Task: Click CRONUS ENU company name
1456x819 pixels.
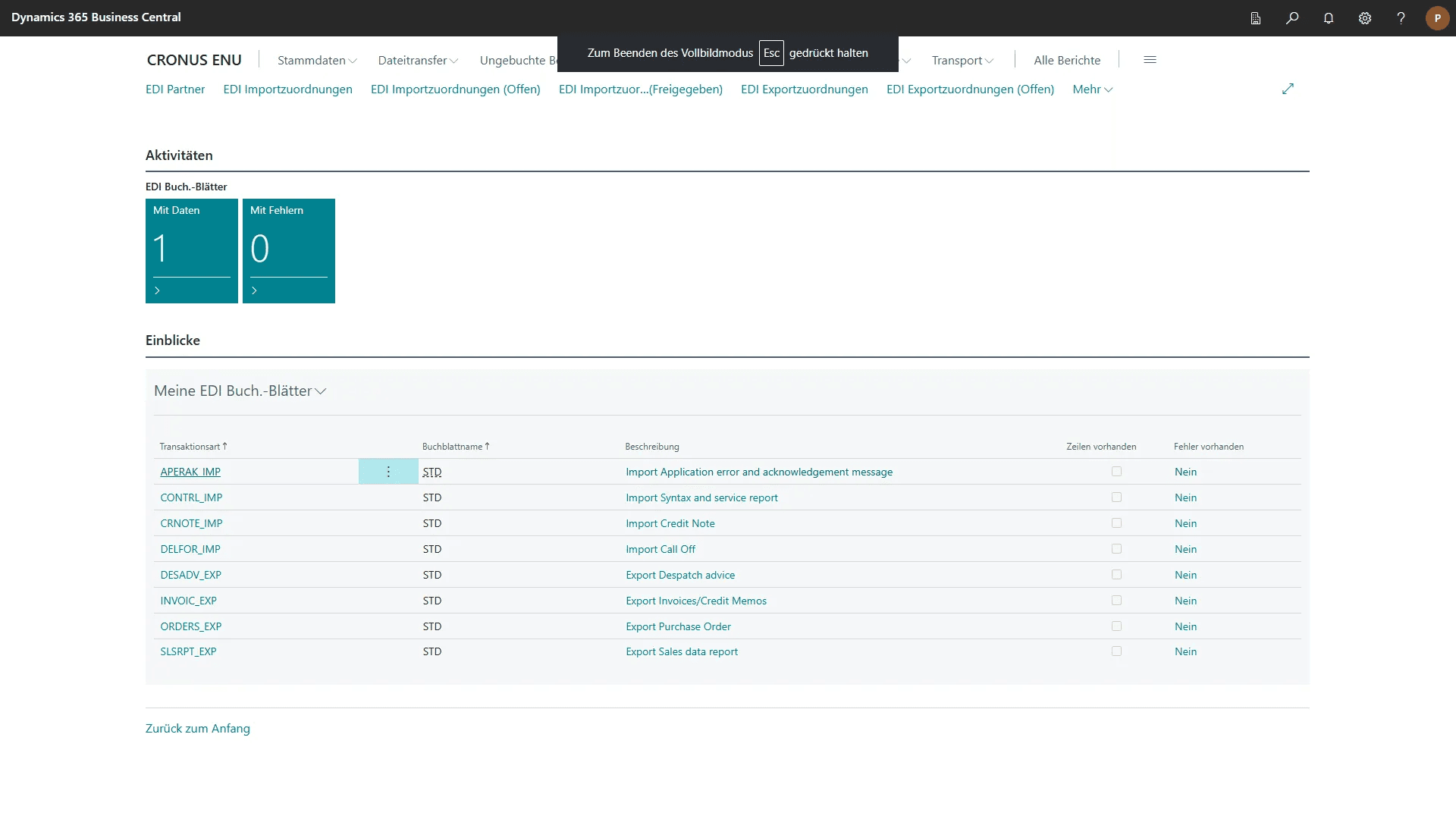Action: click(194, 60)
